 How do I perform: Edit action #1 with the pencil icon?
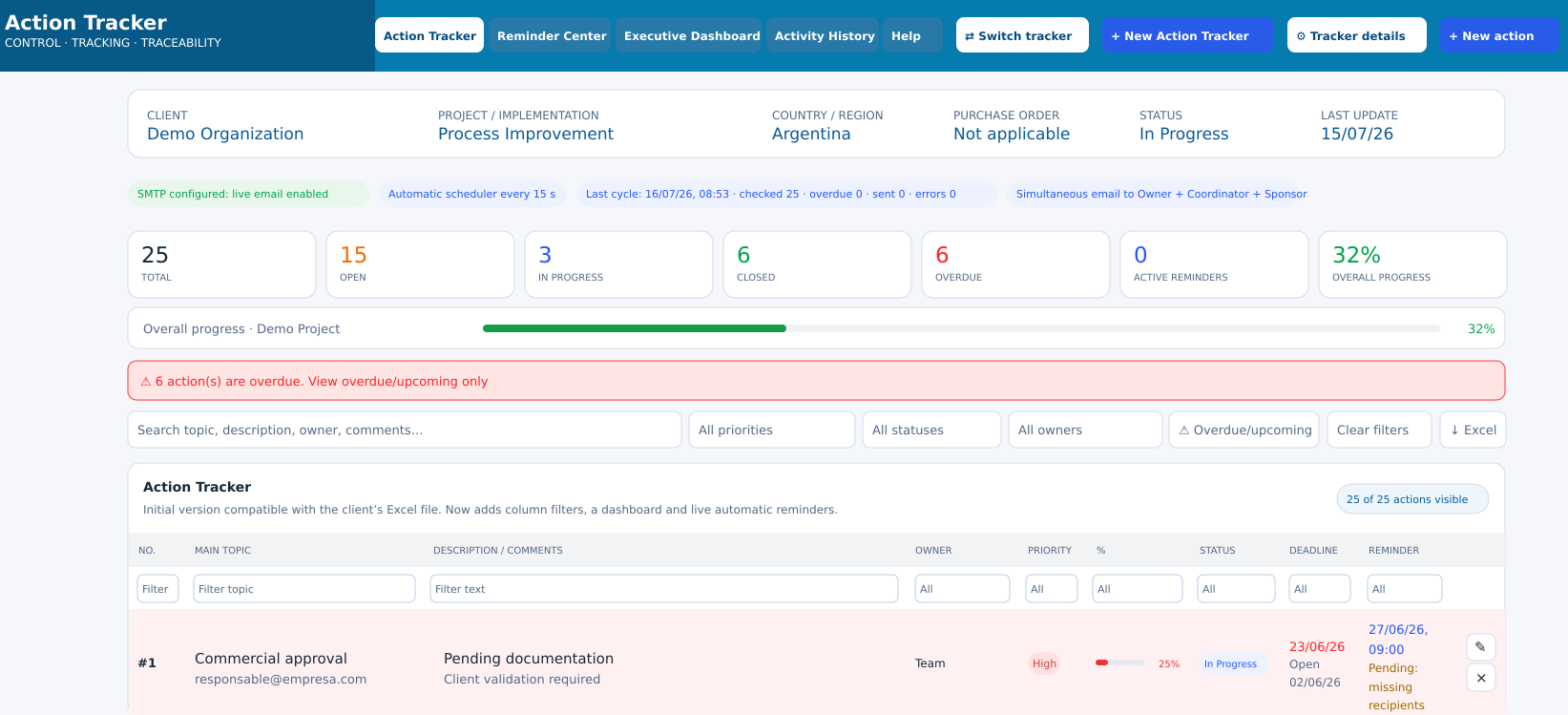coord(1480,647)
